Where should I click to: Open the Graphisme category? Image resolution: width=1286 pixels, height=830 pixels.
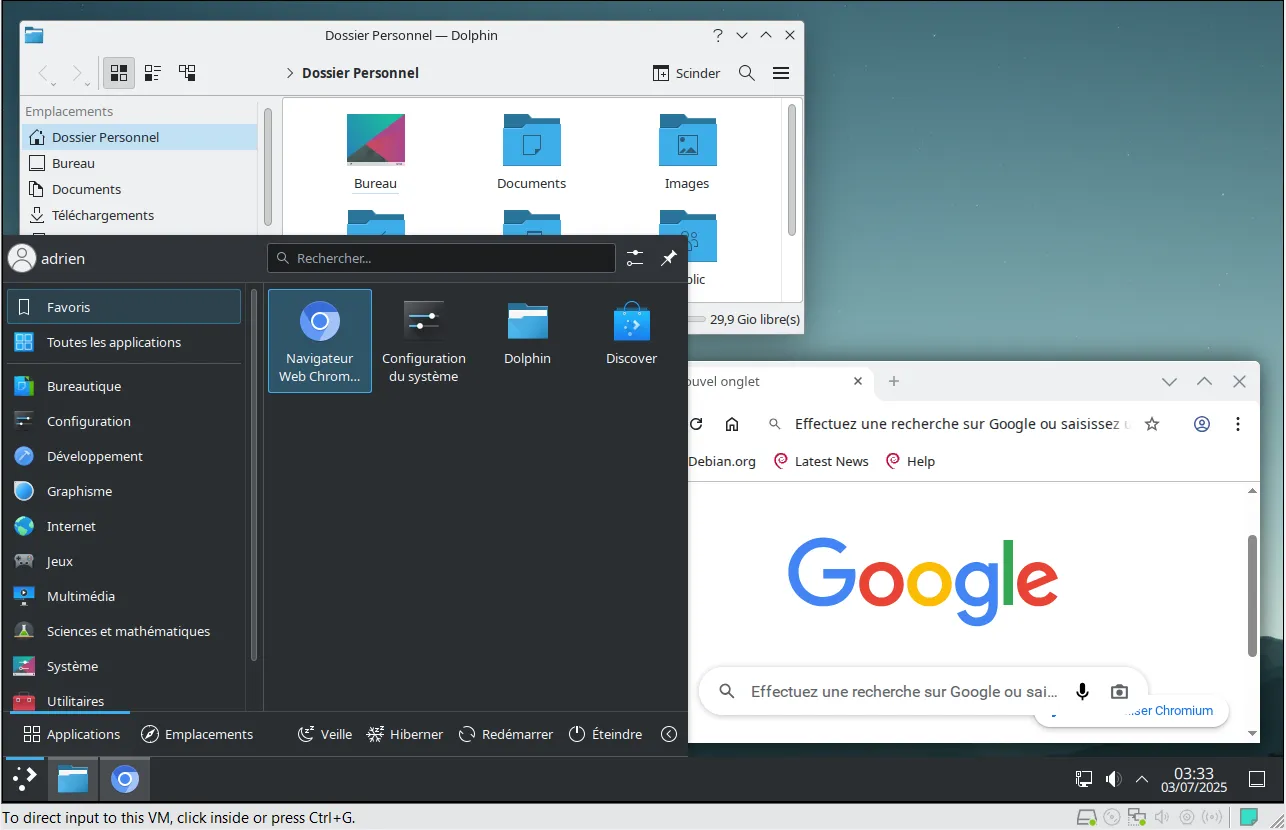(x=124, y=491)
